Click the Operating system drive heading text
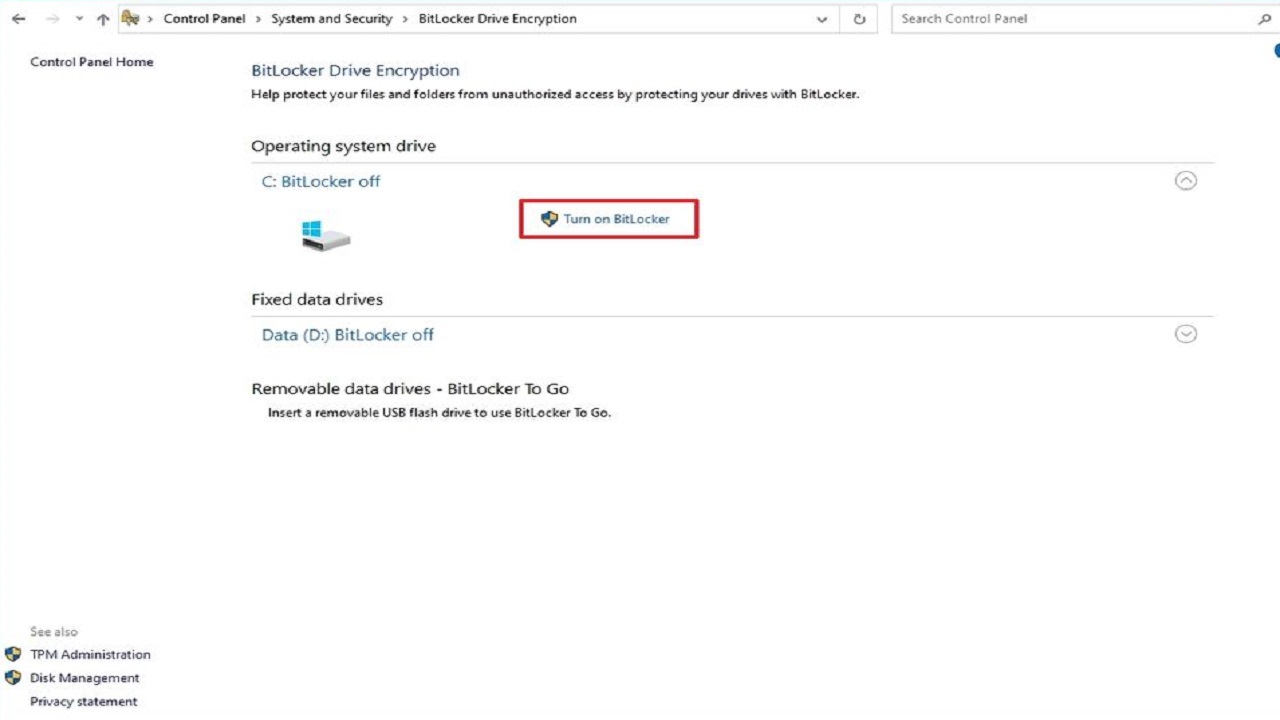This screenshot has height=720, width=1280. pyautogui.click(x=343, y=146)
